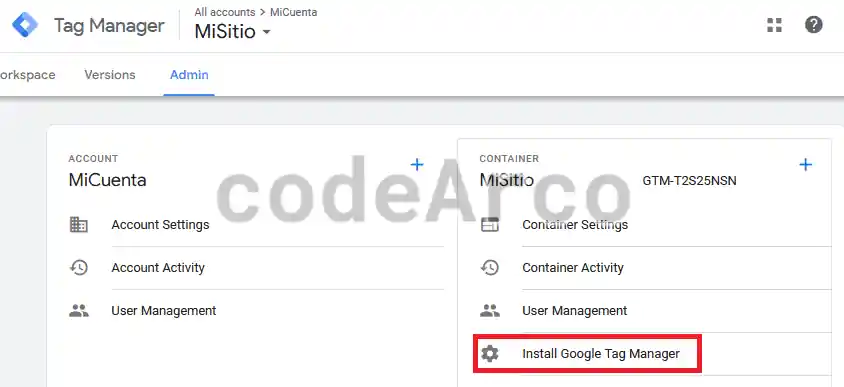Switch to the Workspace tab

pyautogui.click(x=27, y=75)
